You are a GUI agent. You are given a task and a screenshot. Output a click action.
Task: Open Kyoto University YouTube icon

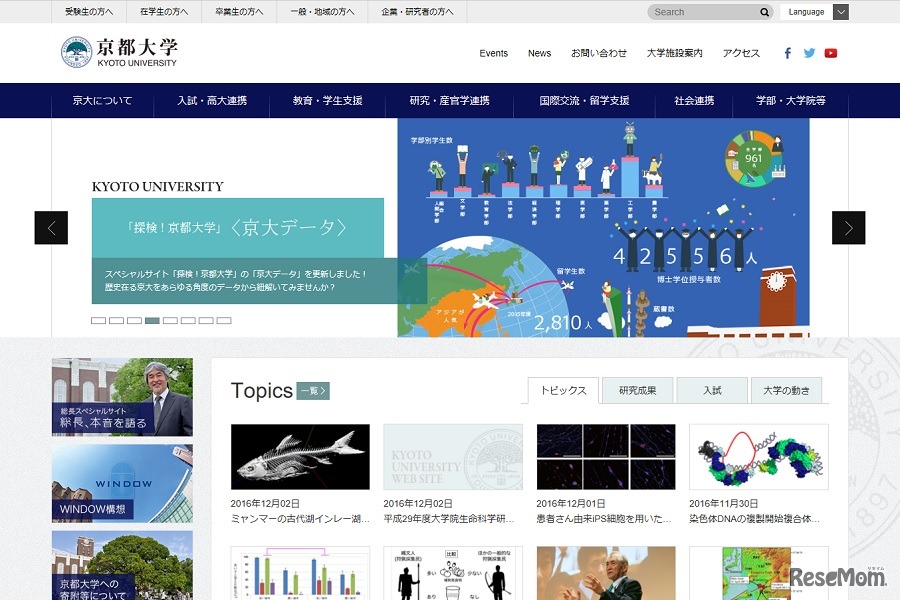click(831, 53)
